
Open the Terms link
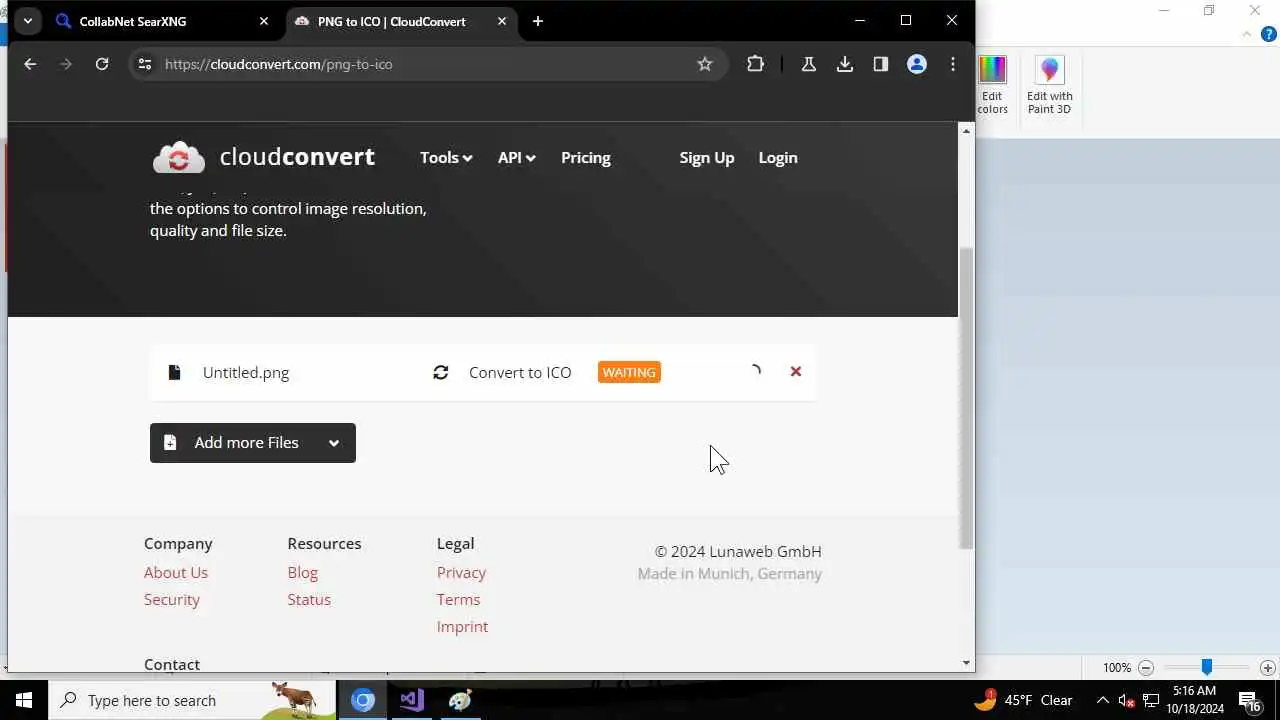click(x=458, y=599)
